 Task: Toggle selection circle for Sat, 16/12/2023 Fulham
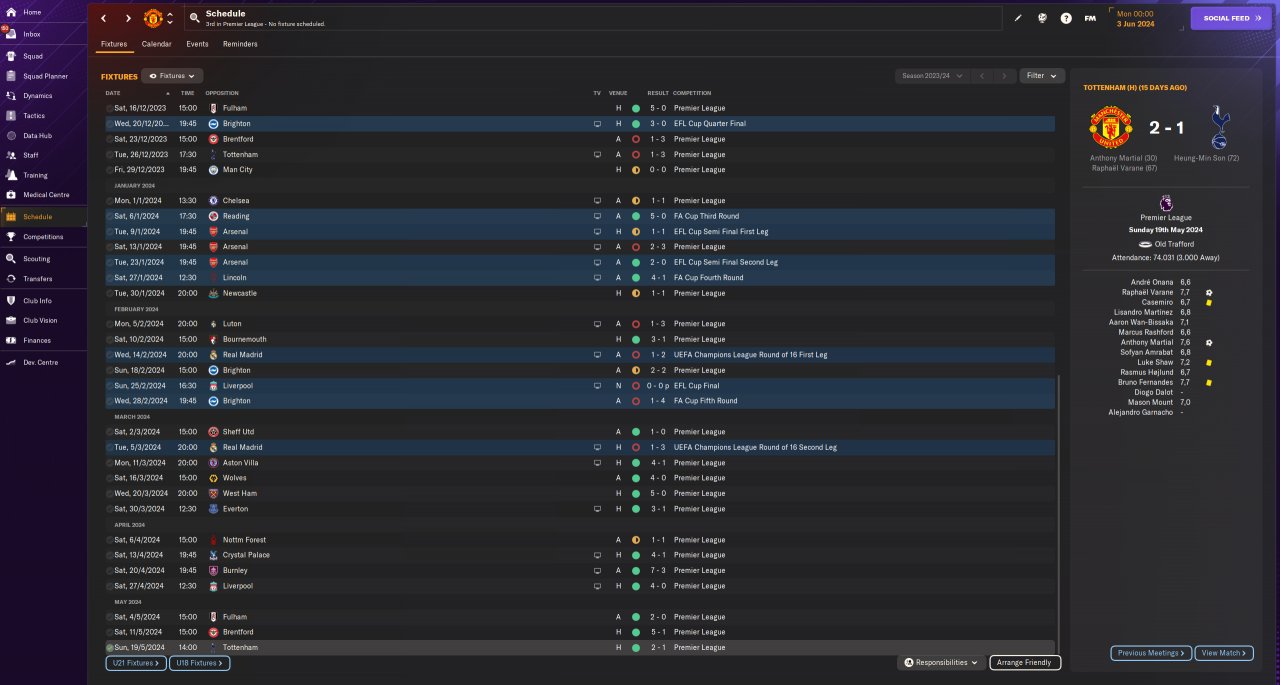(x=110, y=108)
